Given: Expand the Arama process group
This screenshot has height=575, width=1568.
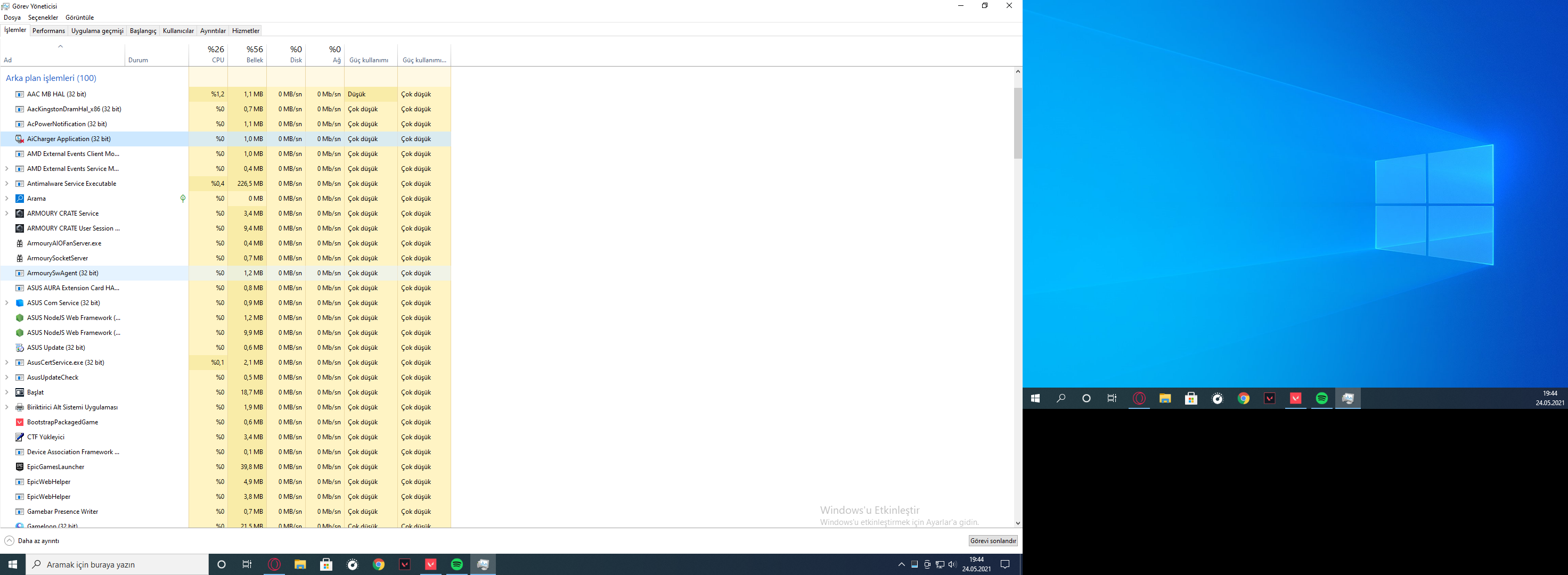Looking at the screenshot, I should click(x=7, y=199).
